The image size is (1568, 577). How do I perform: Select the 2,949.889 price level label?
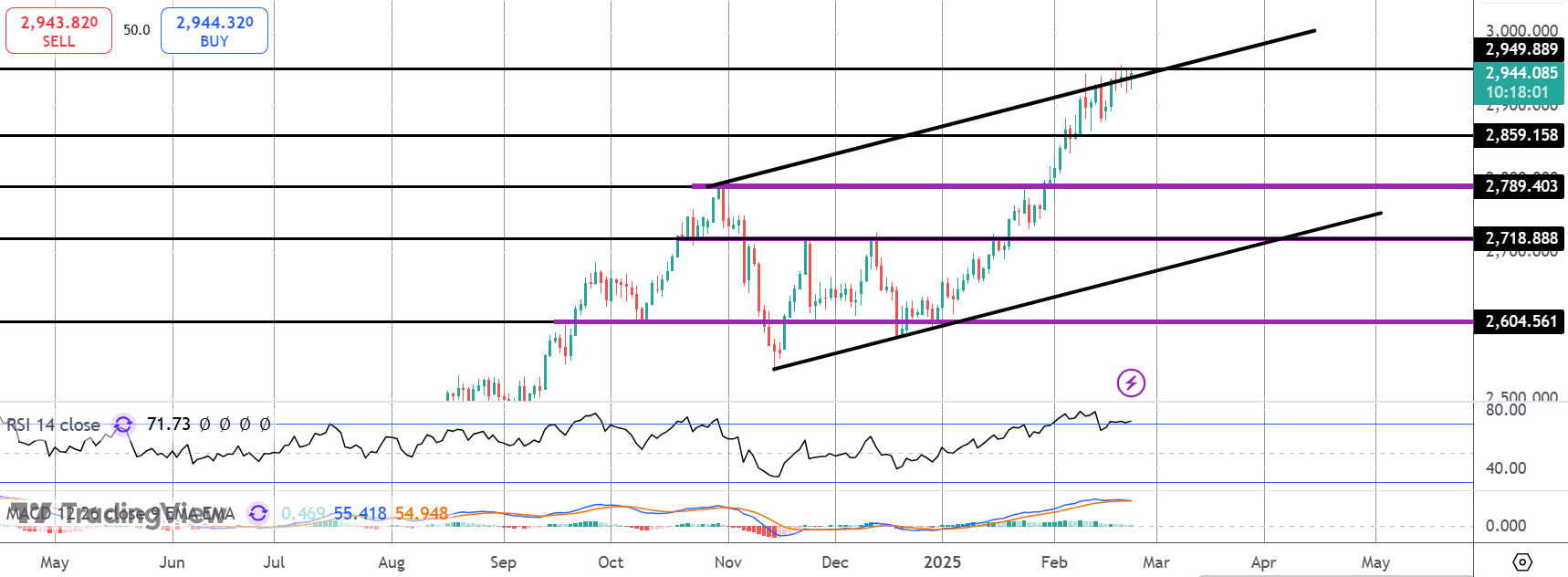(x=1521, y=49)
